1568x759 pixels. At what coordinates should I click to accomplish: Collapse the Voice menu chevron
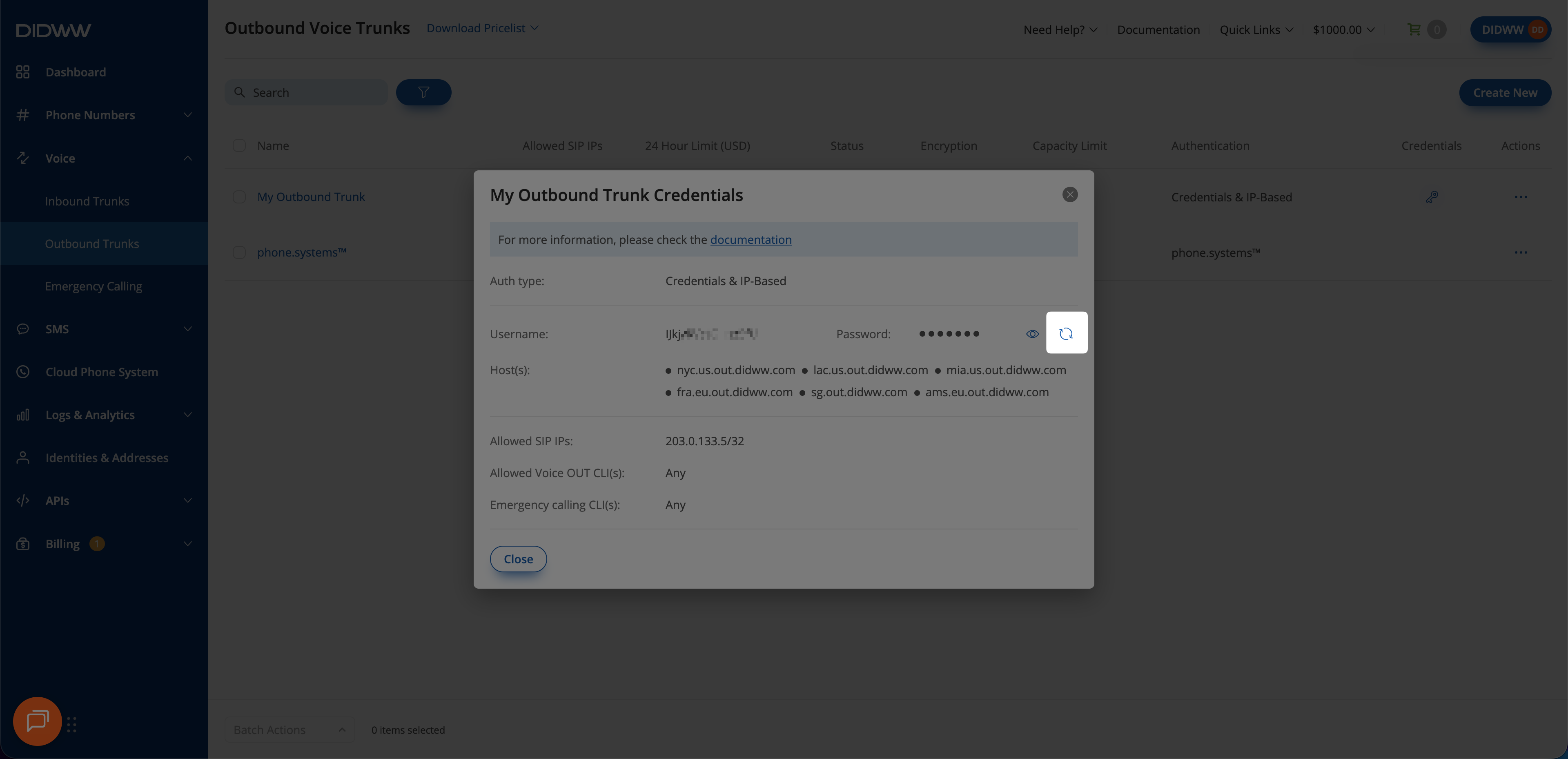click(x=187, y=158)
